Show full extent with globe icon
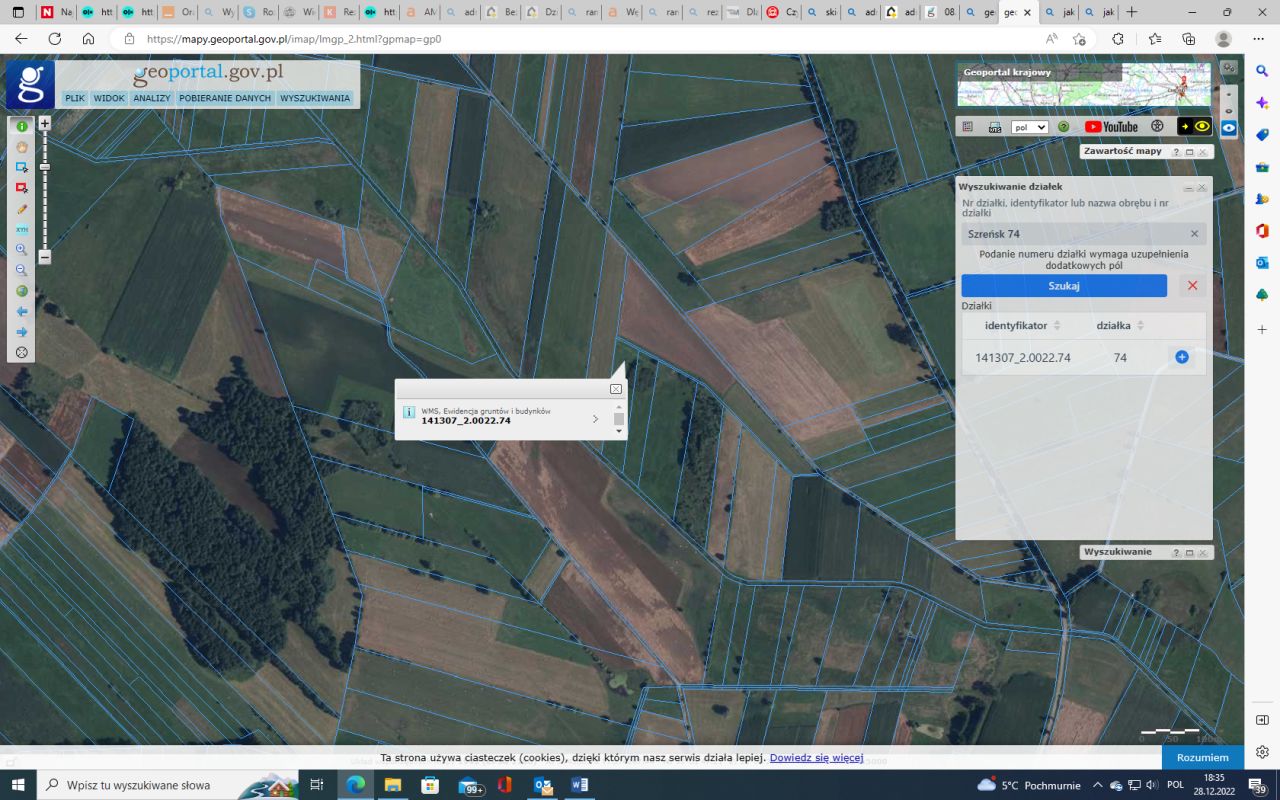Screen dimensions: 1280x800 point(21,291)
